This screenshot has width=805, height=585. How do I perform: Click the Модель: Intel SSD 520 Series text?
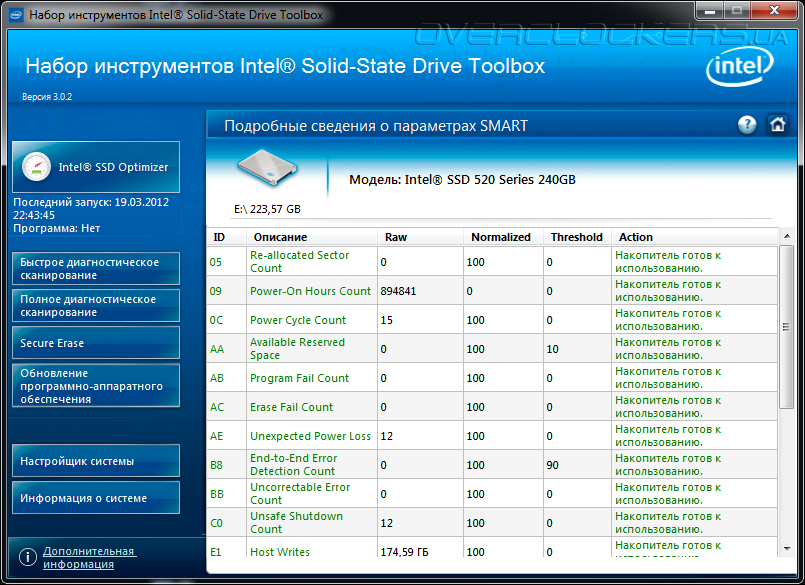tap(462, 179)
